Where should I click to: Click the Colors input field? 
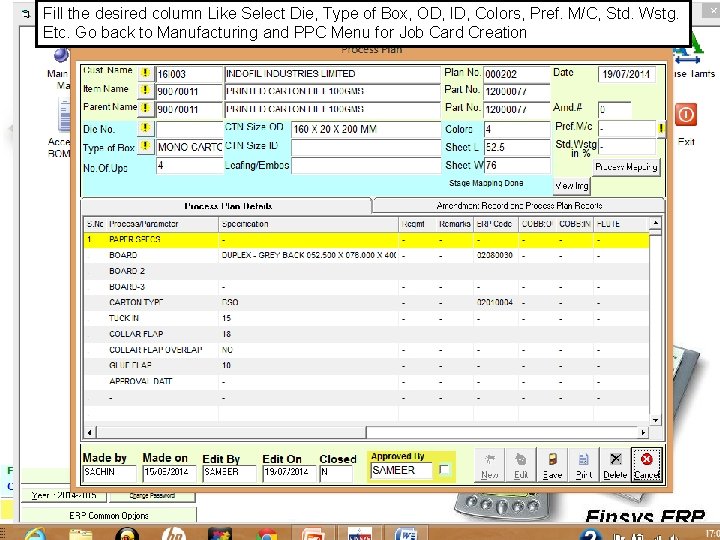pyautogui.click(x=517, y=129)
